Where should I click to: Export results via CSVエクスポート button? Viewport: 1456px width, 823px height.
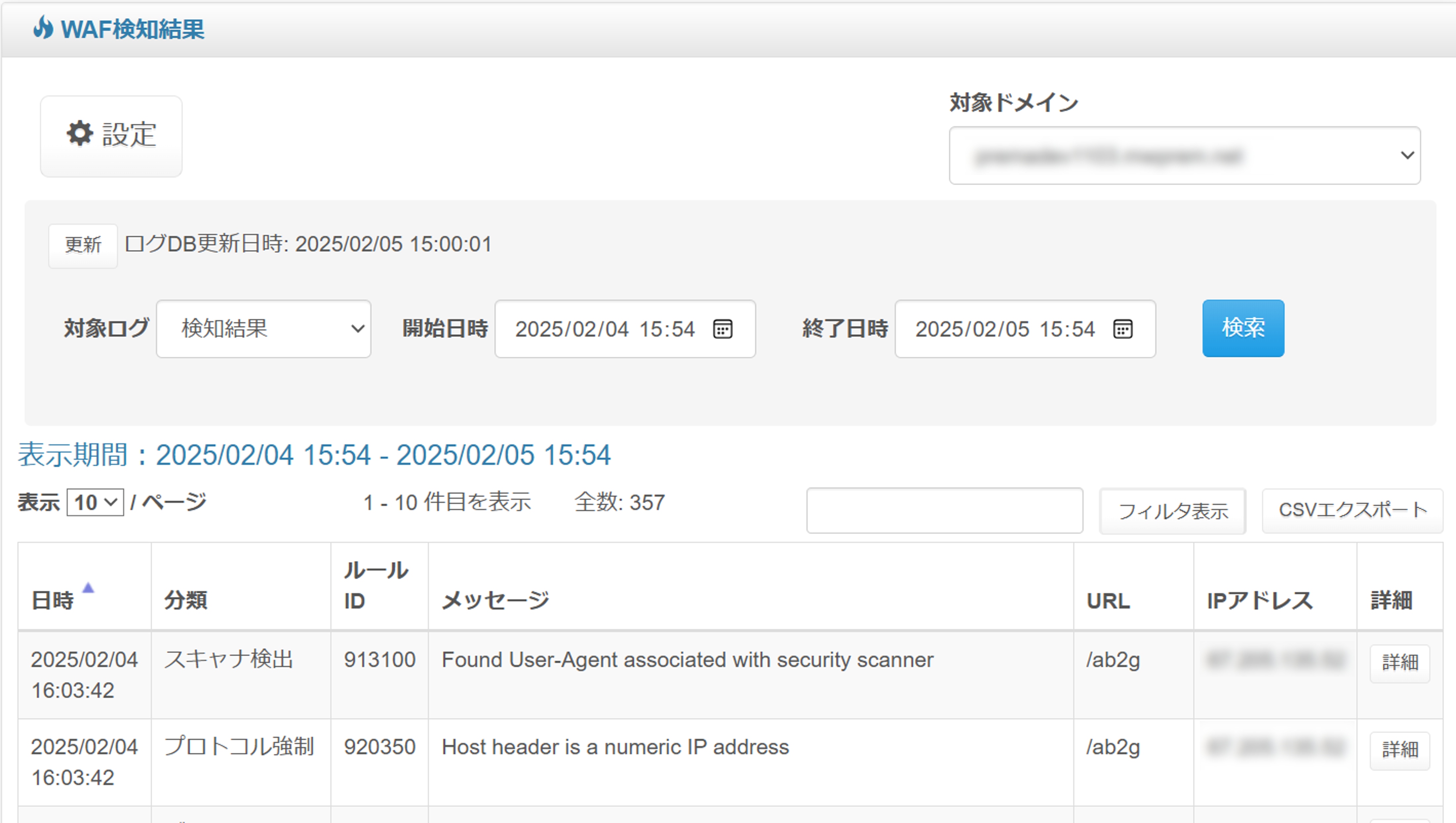(1352, 510)
